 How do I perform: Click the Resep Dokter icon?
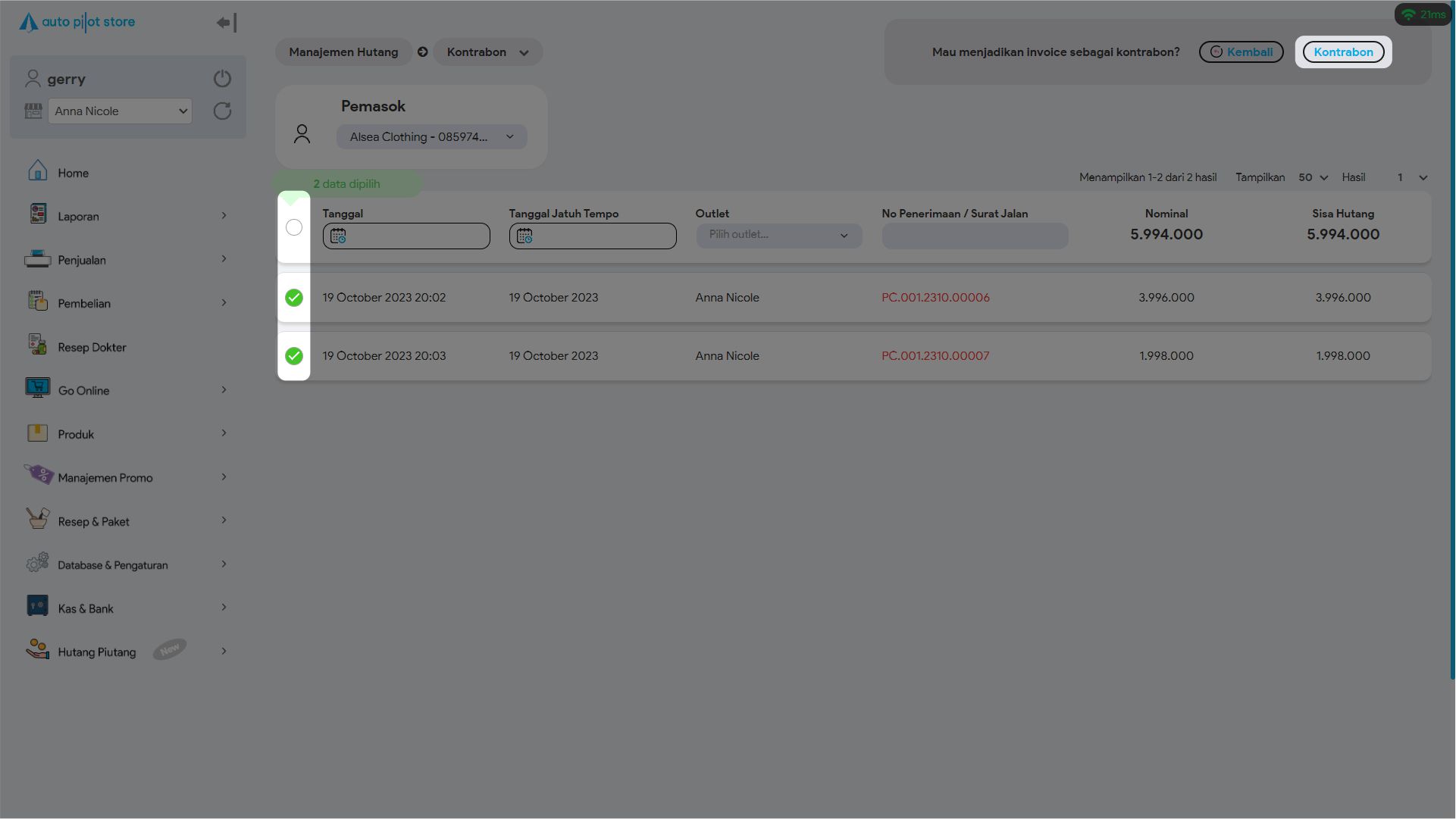click(x=37, y=345)
